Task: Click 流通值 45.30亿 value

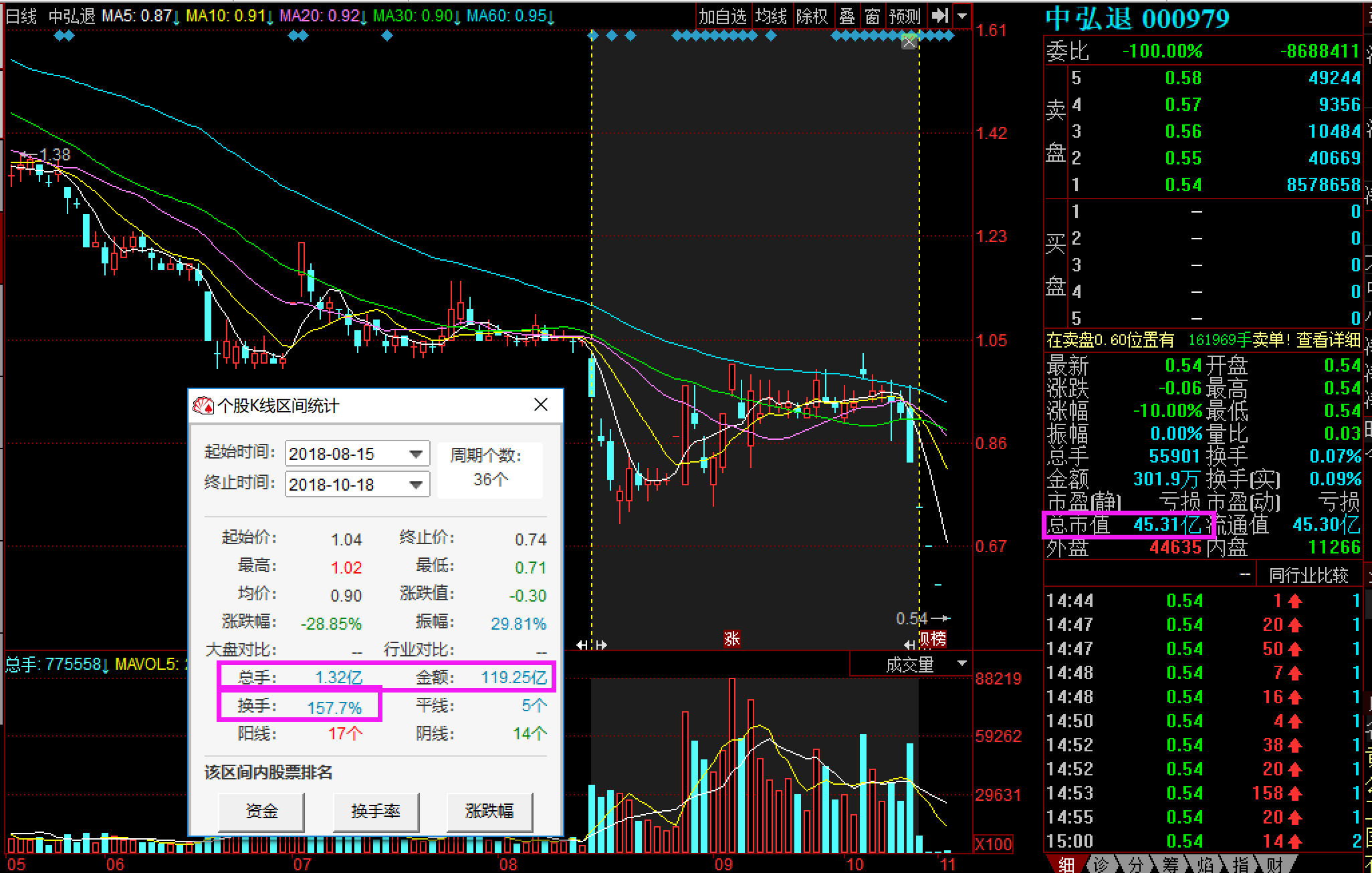Action: (1327, 525)
